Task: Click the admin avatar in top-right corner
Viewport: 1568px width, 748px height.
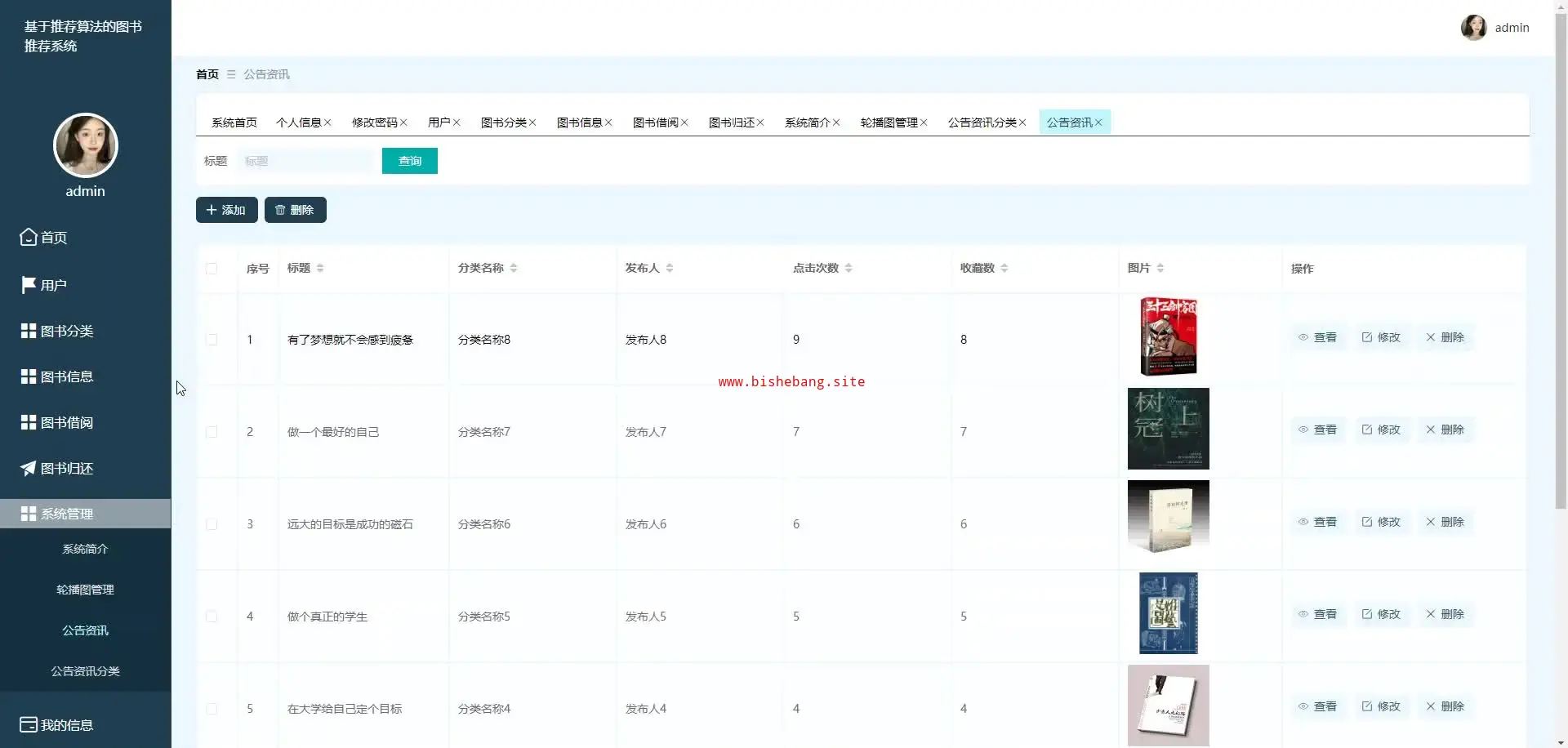Action: 1473,28
